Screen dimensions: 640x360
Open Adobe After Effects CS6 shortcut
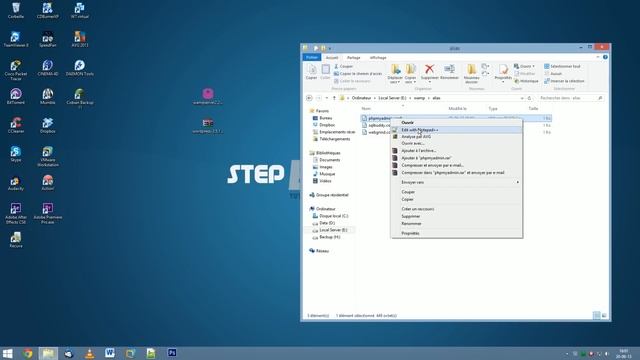pyautogui.click(x=16, y=213)
